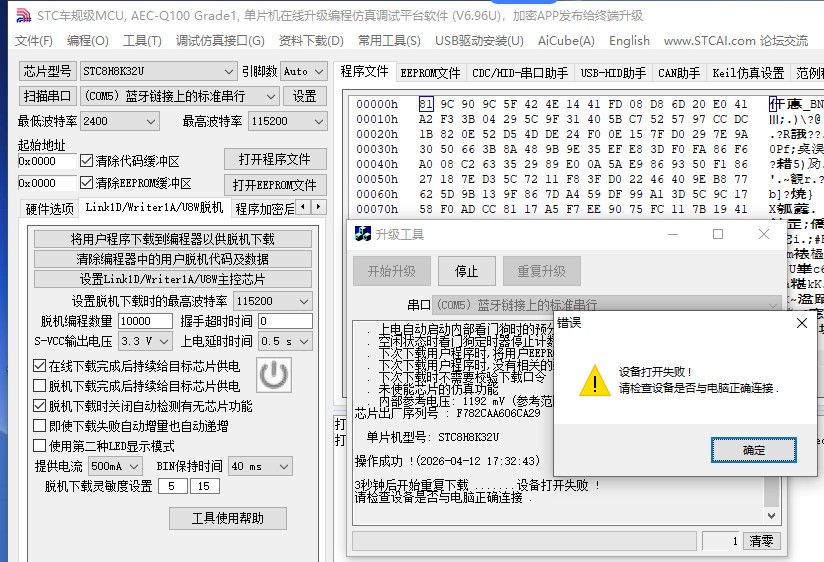Viewport: 824px width, 562px height.
Task: Switch to 程序加密后 tab
Action: [264, 209]
